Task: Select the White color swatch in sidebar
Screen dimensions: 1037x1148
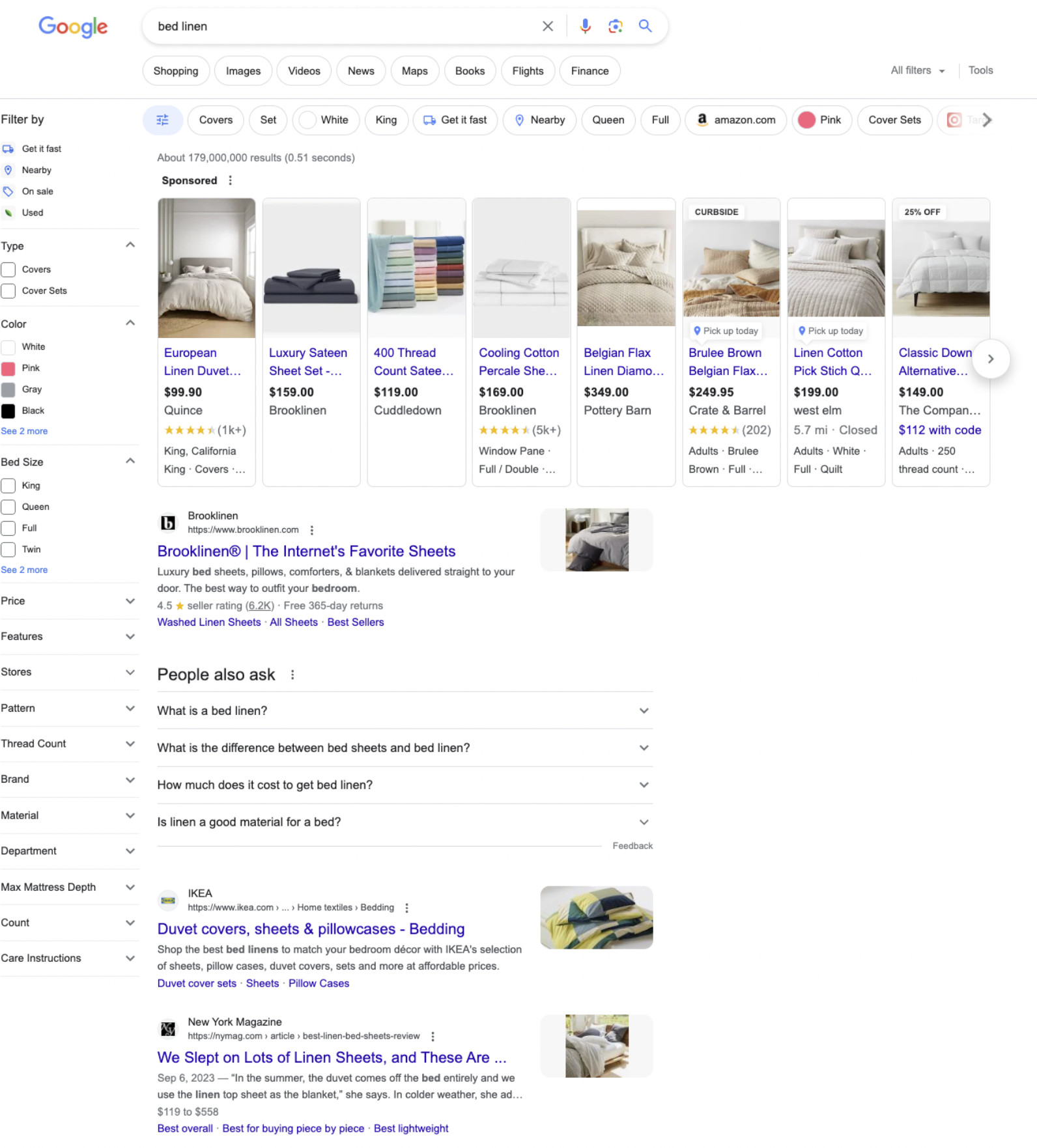Action: coord(8,347)
